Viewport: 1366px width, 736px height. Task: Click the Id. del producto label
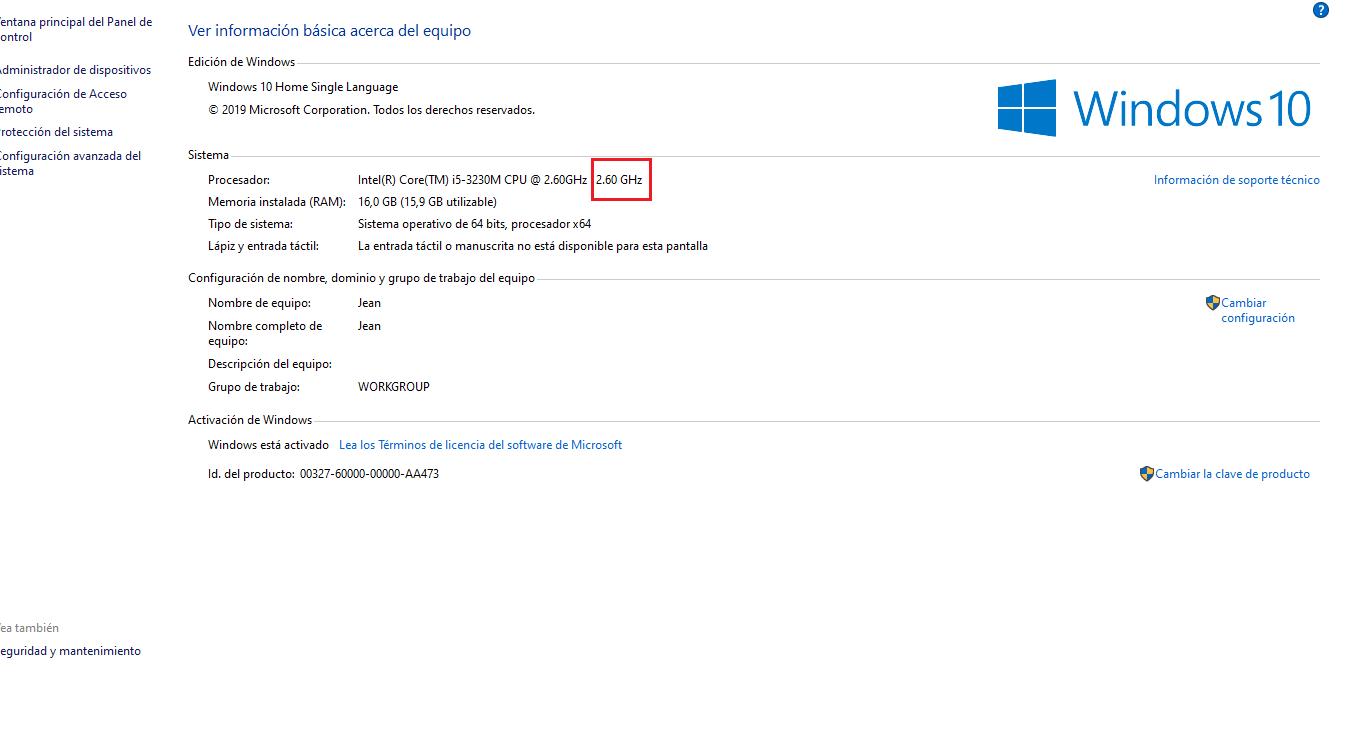point(251,474)
